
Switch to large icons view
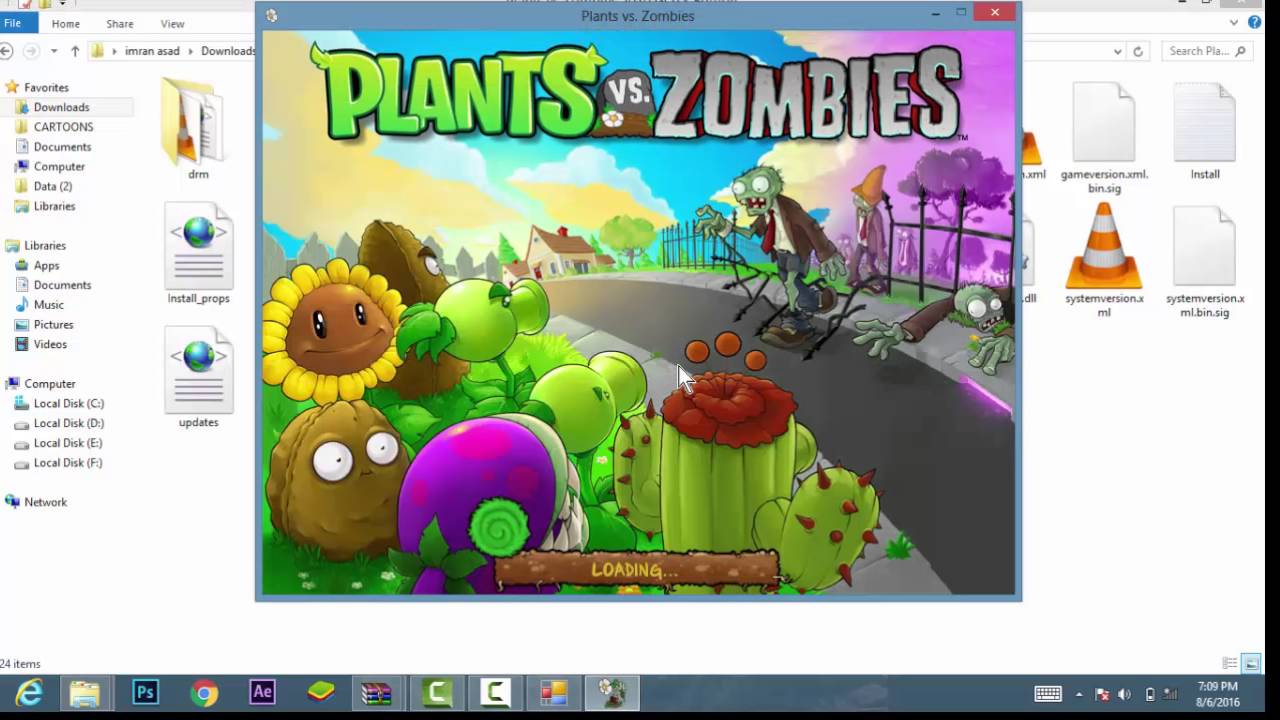click(x=1251, y=663)
